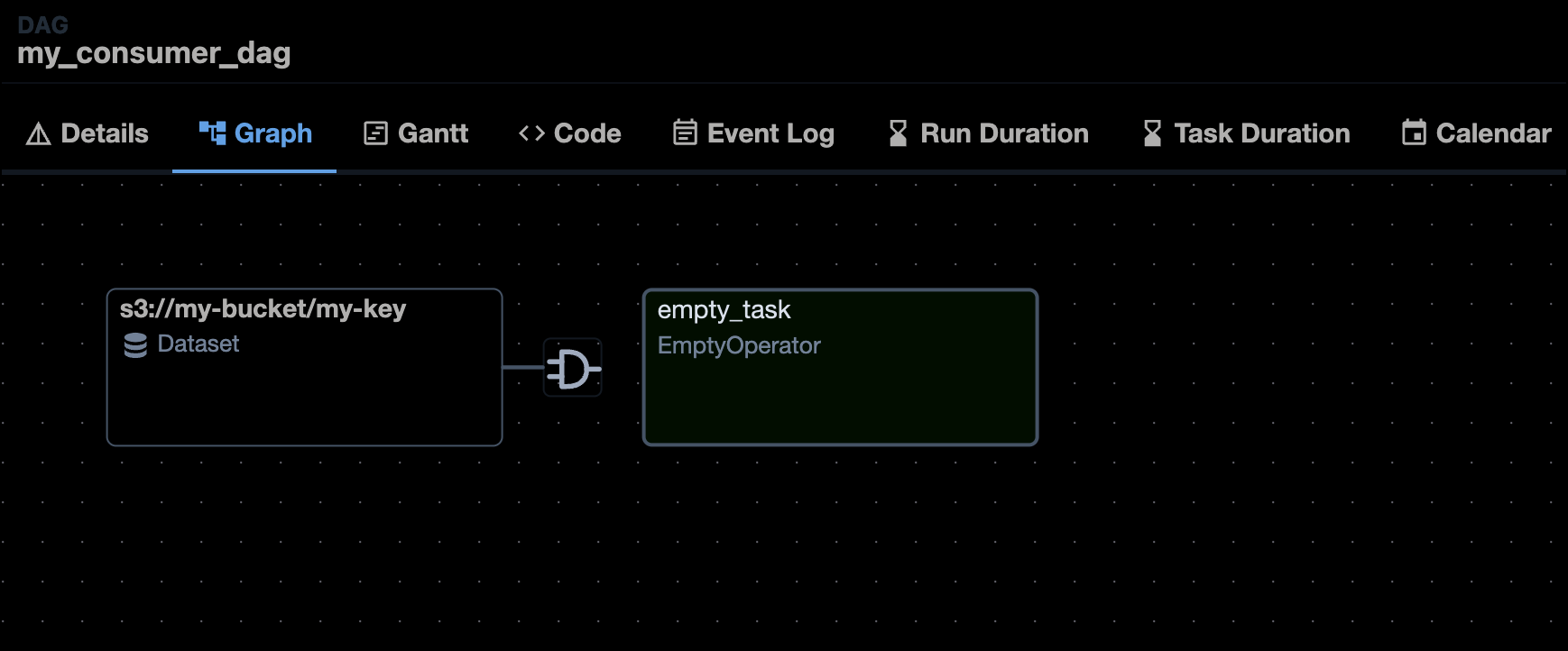Open the Details tab text label
1568x651 pixels.
tap(105, 133)
